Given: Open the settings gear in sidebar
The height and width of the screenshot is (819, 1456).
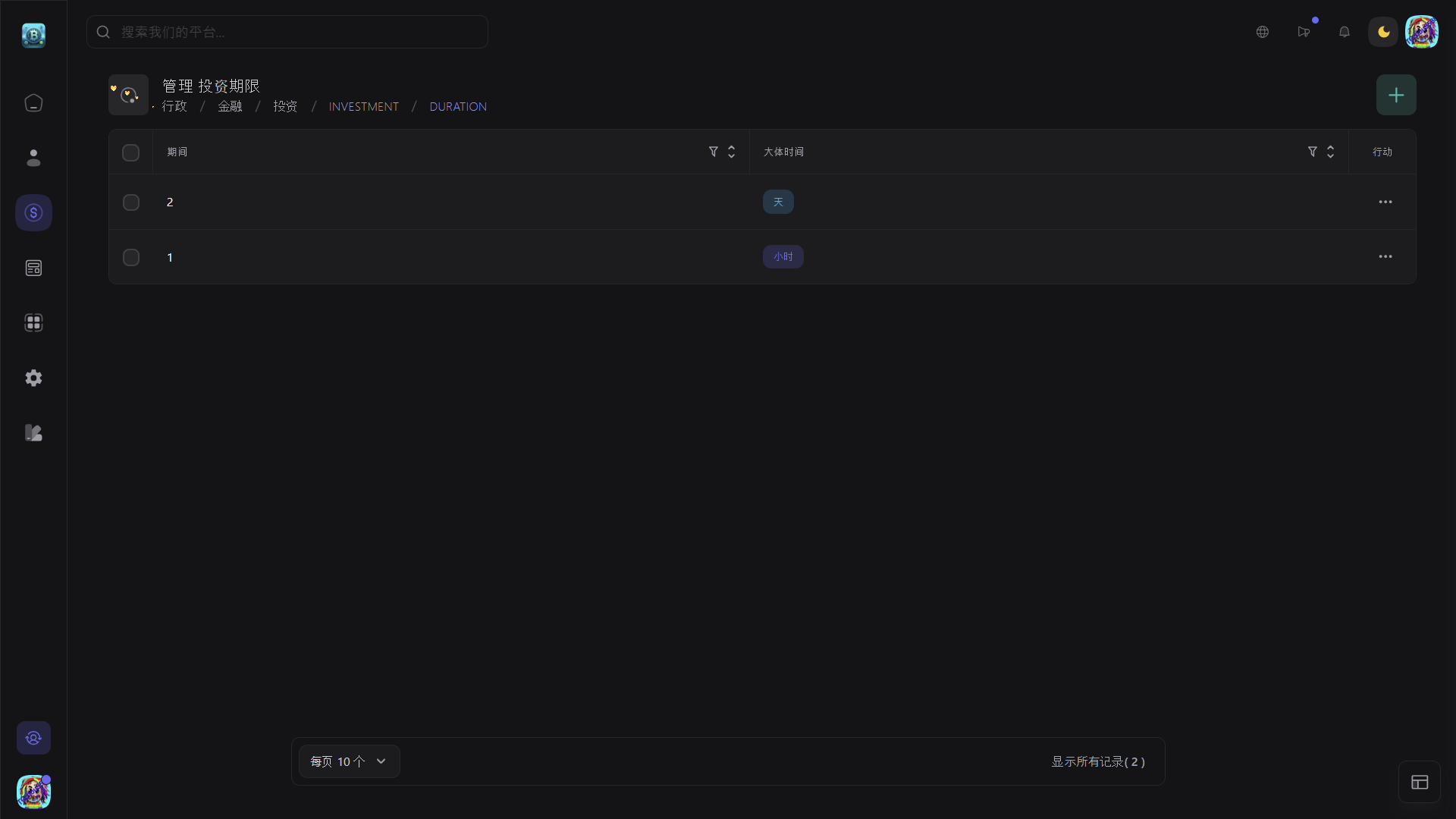Looking at the screenshot, I should pos(33,378).
